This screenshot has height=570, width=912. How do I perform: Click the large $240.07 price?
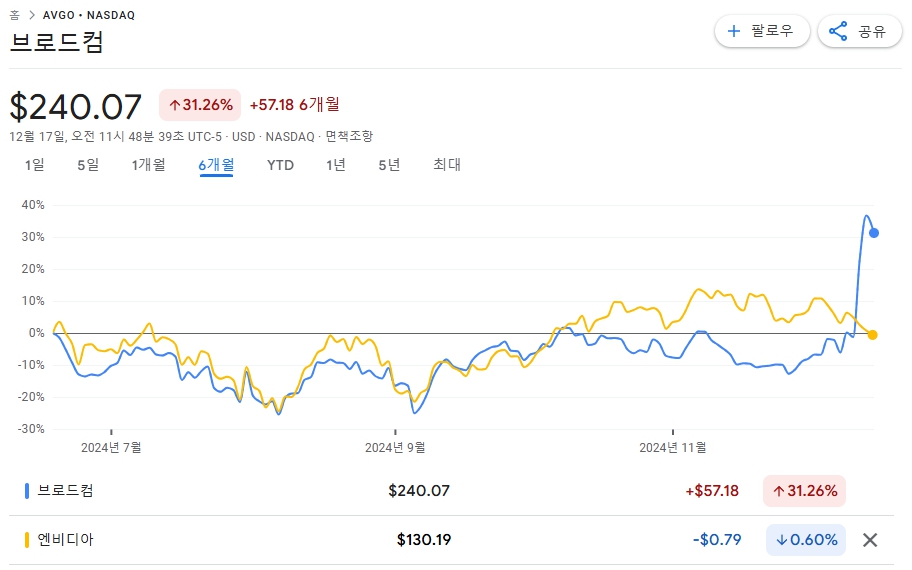[76, 107]
